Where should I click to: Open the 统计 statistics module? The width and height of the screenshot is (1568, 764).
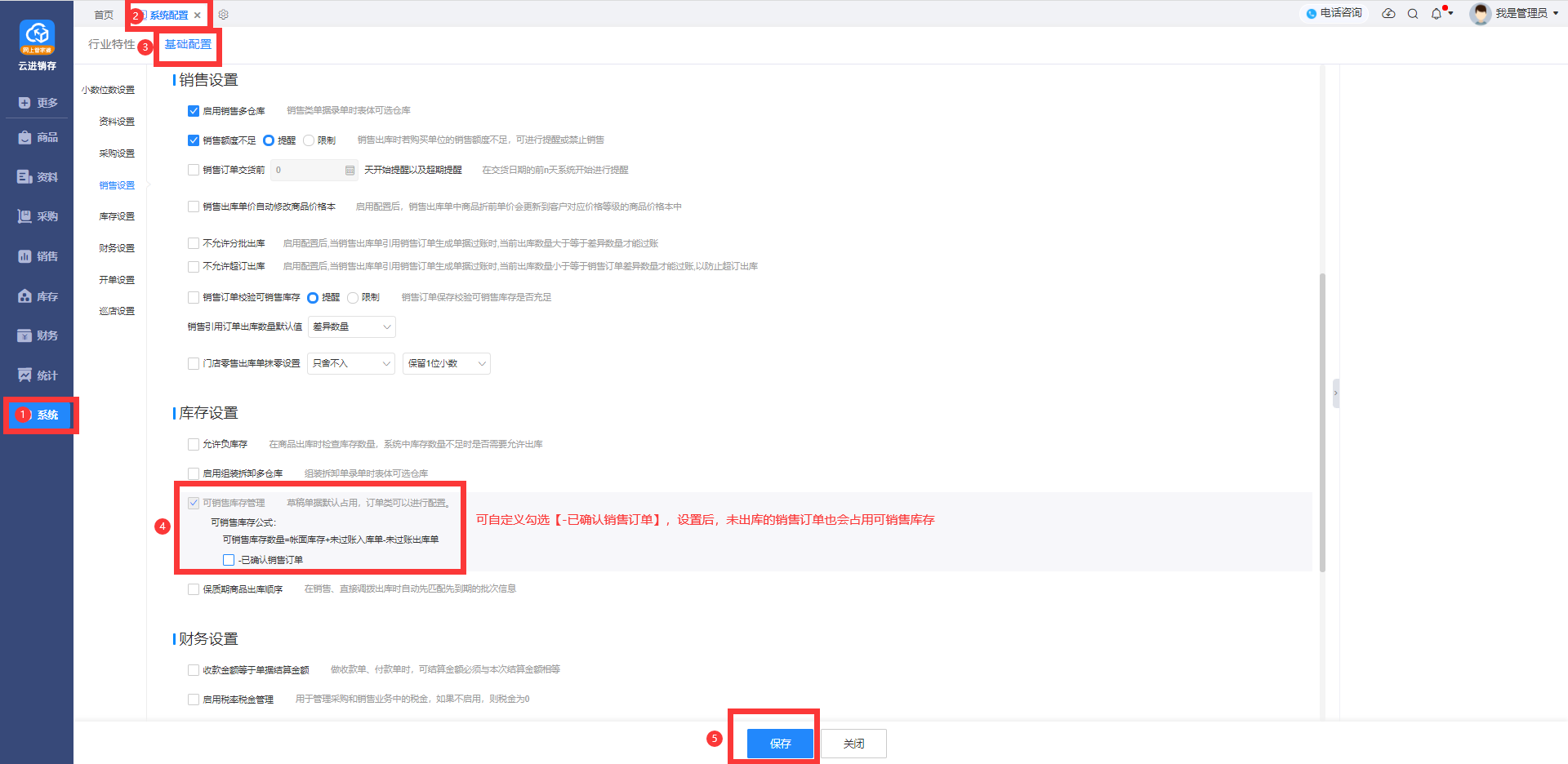pyautogui.click(x=38, y=375)
